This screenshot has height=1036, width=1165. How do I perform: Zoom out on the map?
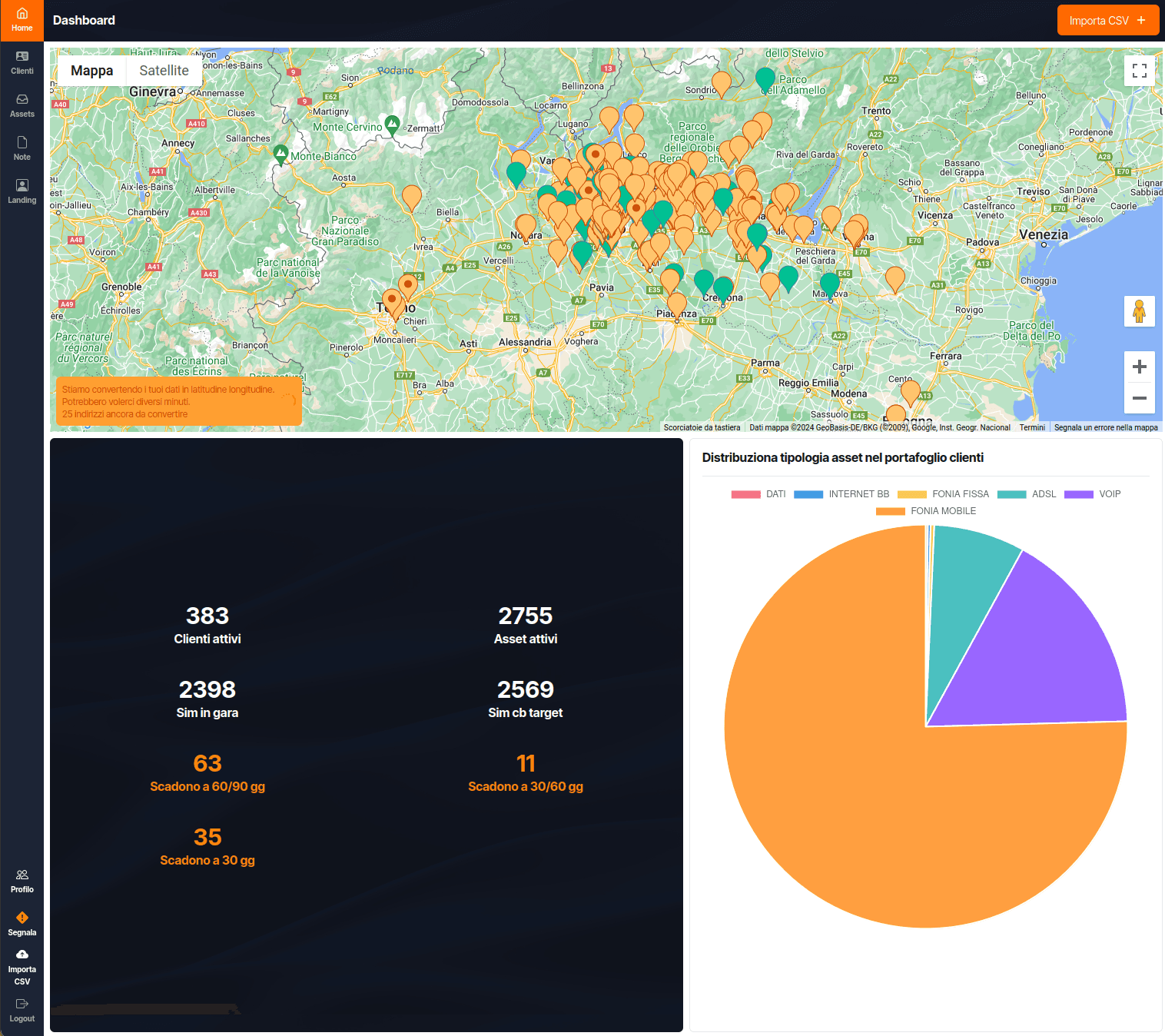click(1139, 398)
